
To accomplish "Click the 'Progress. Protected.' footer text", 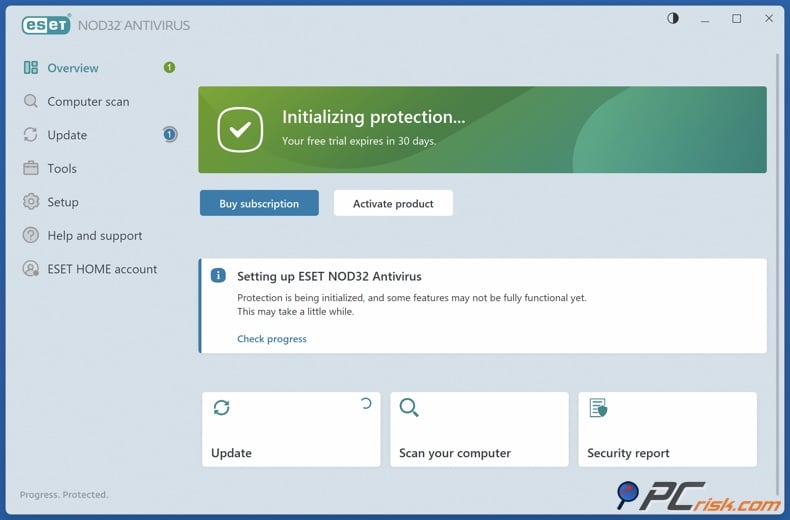I will 64,494.
